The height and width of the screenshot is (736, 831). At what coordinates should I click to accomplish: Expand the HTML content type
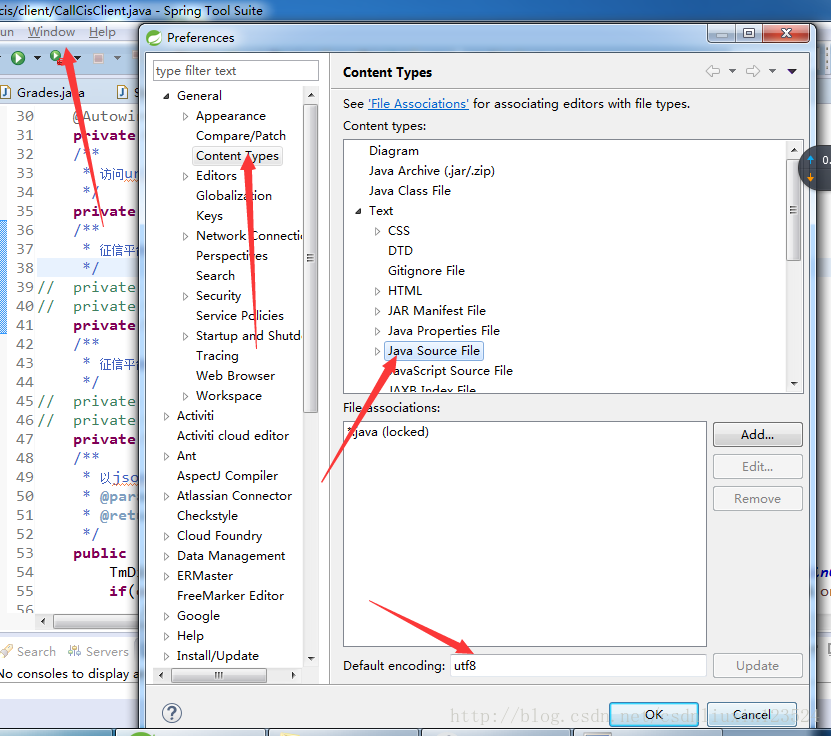tap(377, 291)
